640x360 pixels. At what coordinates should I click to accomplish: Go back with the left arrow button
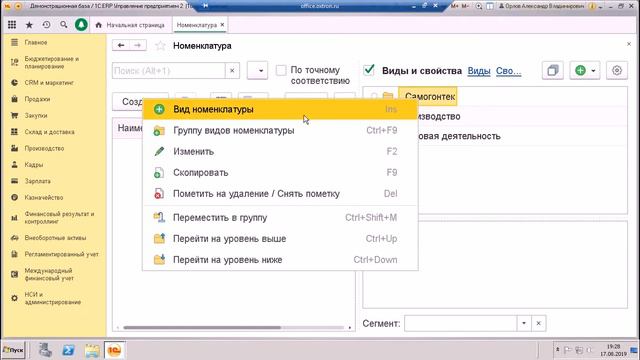coord(121,45)
